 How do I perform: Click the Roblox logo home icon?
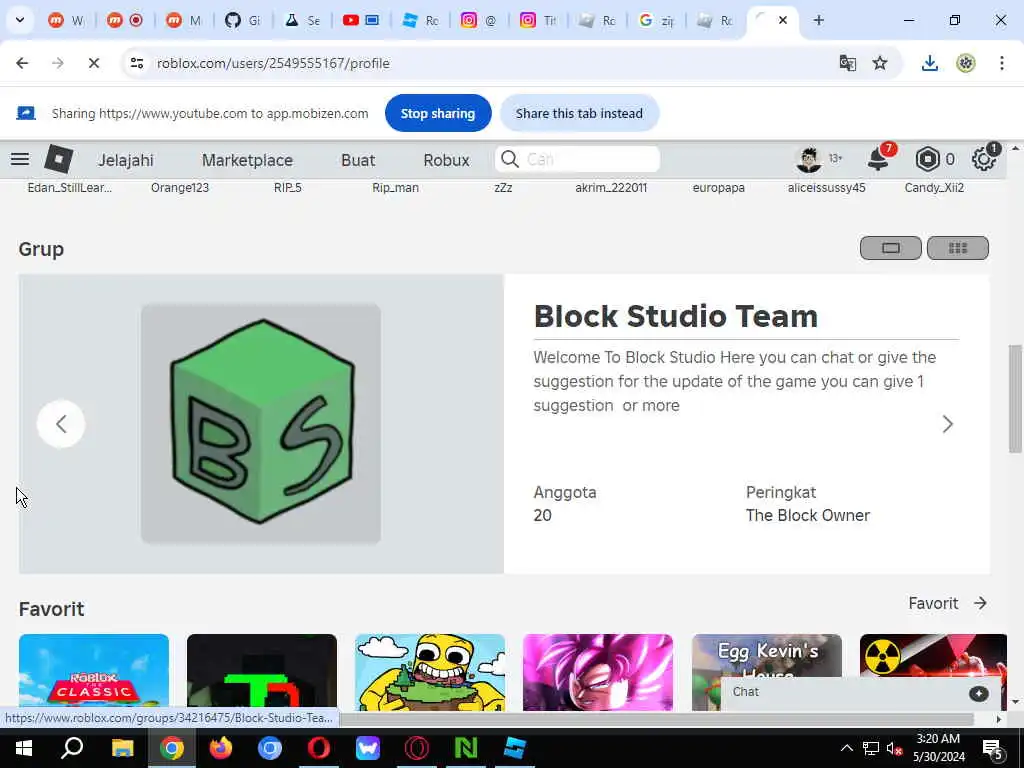point(58,159)
